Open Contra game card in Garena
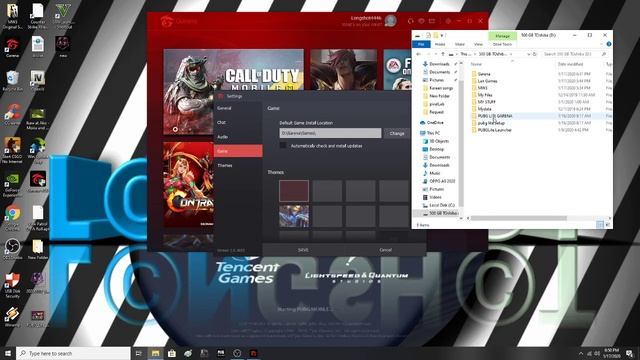Screen dimensions: 640x360 tap(188, 184)
